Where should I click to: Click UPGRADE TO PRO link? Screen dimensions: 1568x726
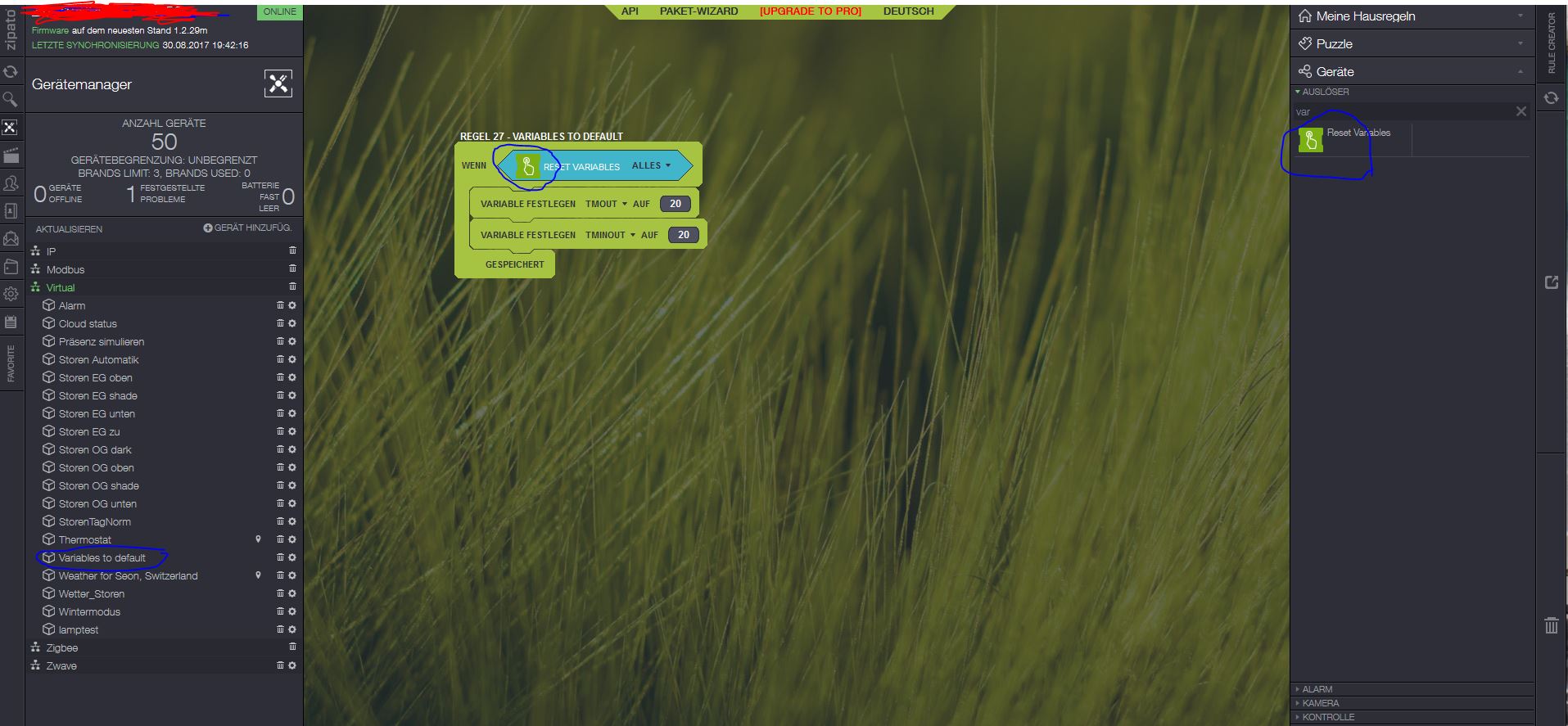[x=810, y=11]
